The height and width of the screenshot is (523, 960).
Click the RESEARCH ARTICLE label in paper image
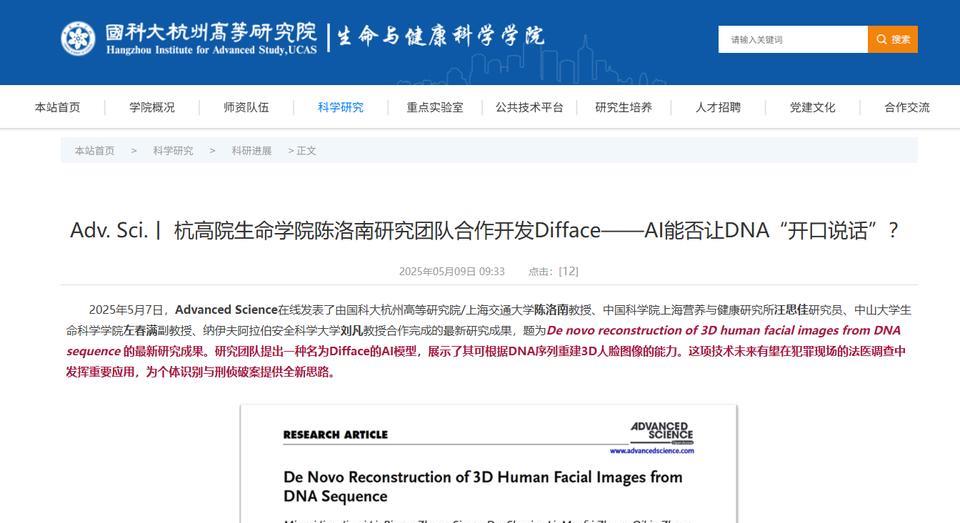[336, 435]
